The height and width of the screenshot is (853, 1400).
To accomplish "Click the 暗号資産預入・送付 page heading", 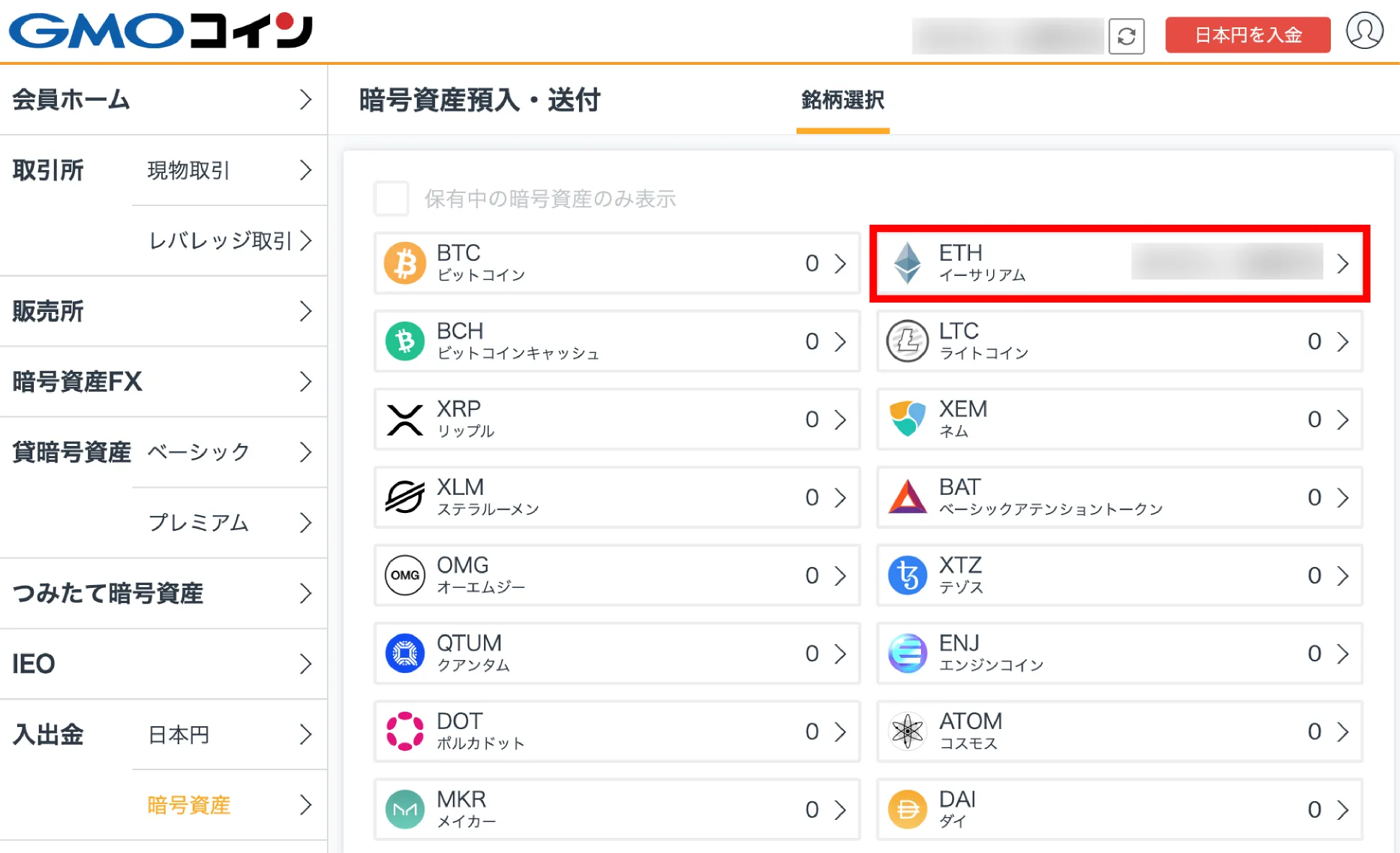I will click(x=480, y=100).
